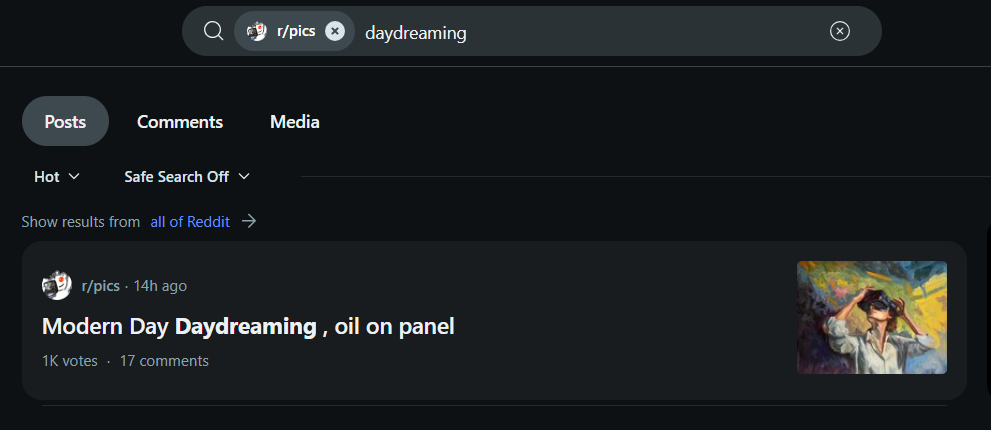Image resolution: width=991 pixels, height=430 pixels.
Task: Click the 17 comments count
Action: point(164,361)
